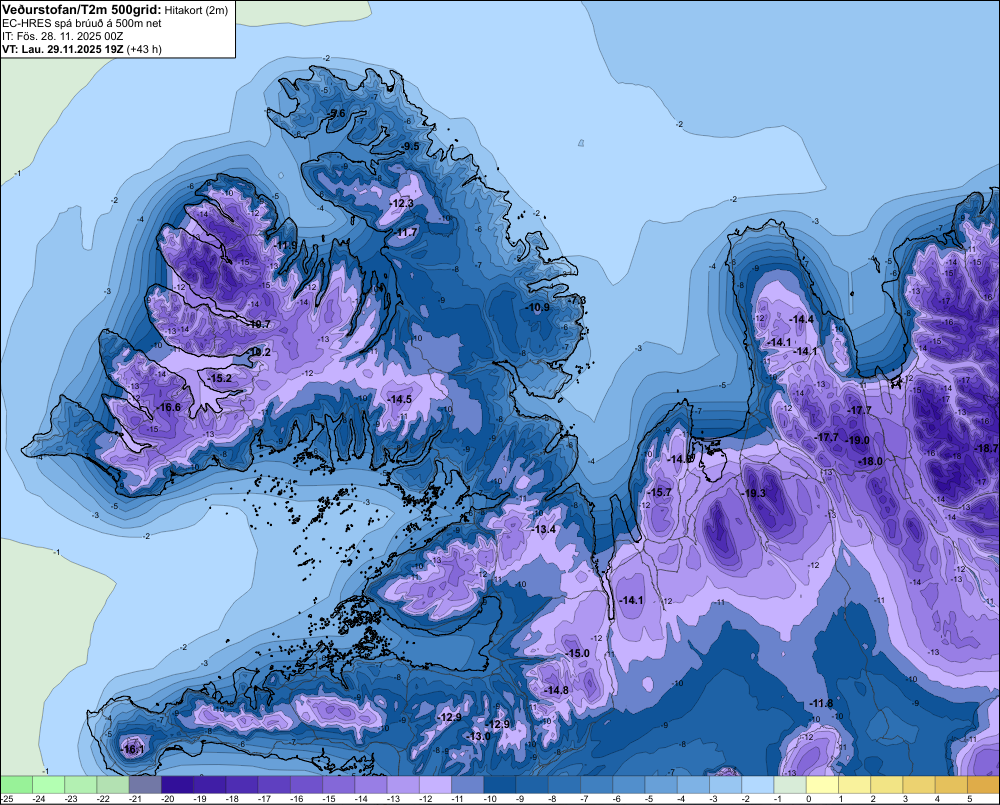Click the -15.0 temperature value on the map
Viewport: 1000px width, 805px height.
point(577,653)
